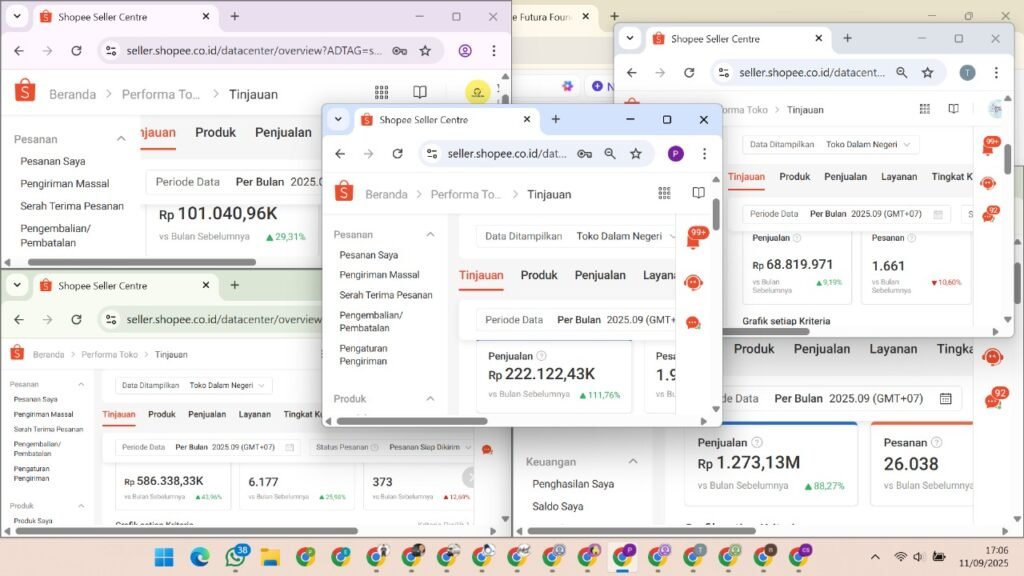Open the calendar icon next to 2025.09 (GMT+07) bottom-right
This screenshot has height=576, width=1024.
tap(945, 398)
